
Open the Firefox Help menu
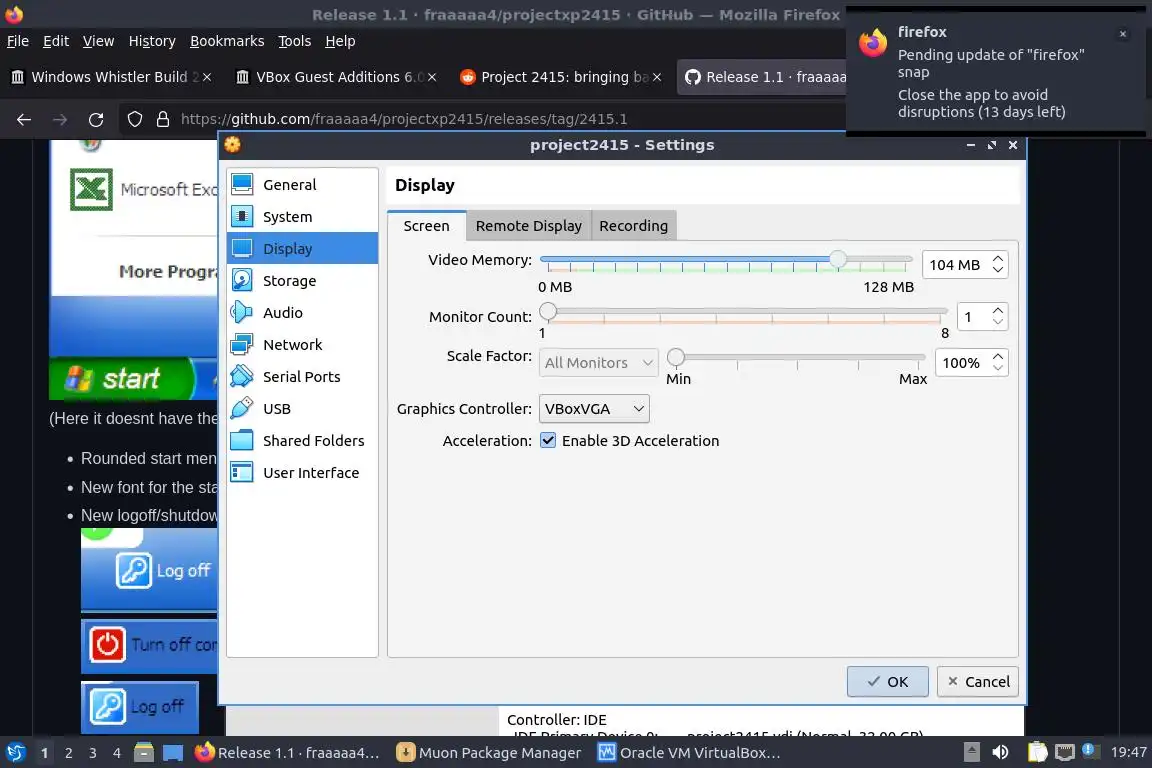point(340,41)
